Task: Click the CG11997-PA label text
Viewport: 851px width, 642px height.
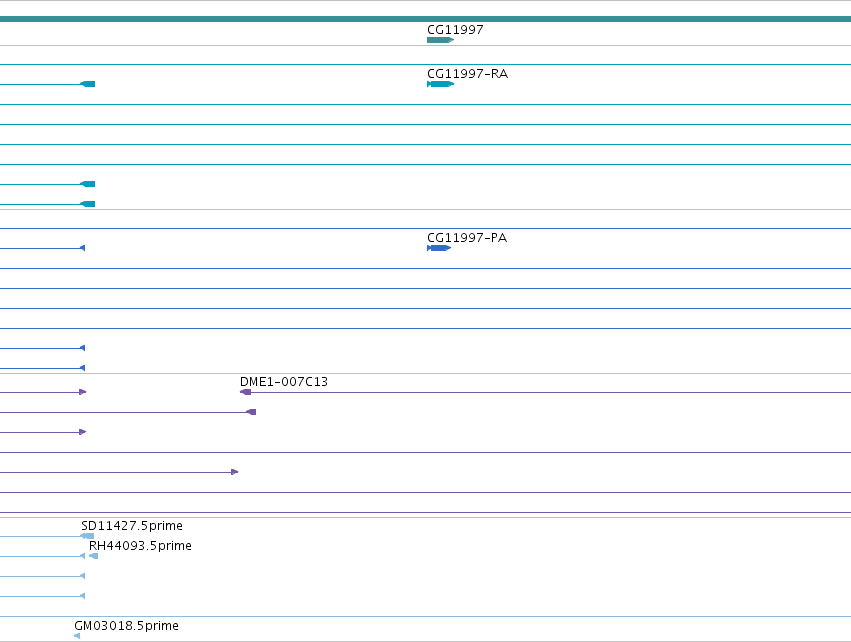Action: point(467,238)
